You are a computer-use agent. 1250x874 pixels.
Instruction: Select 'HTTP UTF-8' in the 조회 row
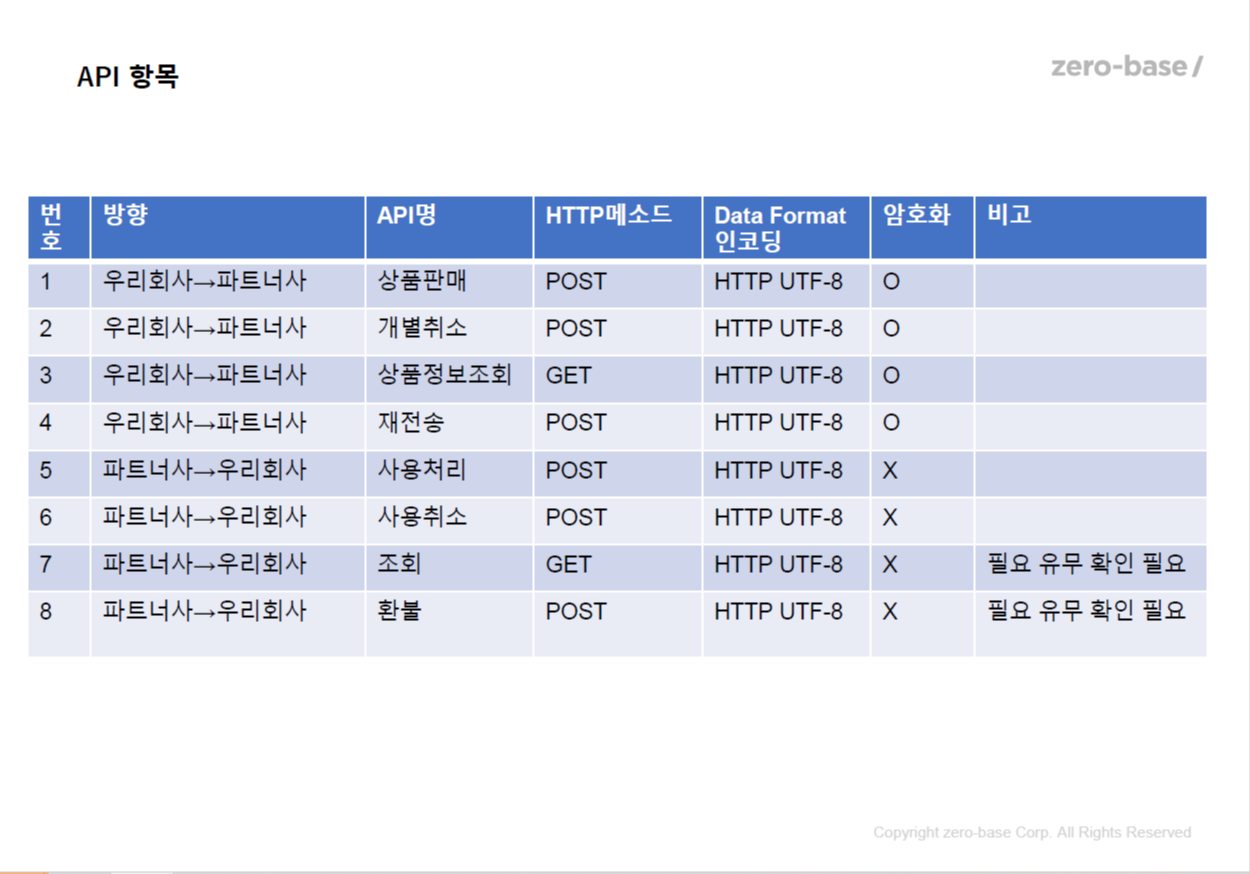786,566
